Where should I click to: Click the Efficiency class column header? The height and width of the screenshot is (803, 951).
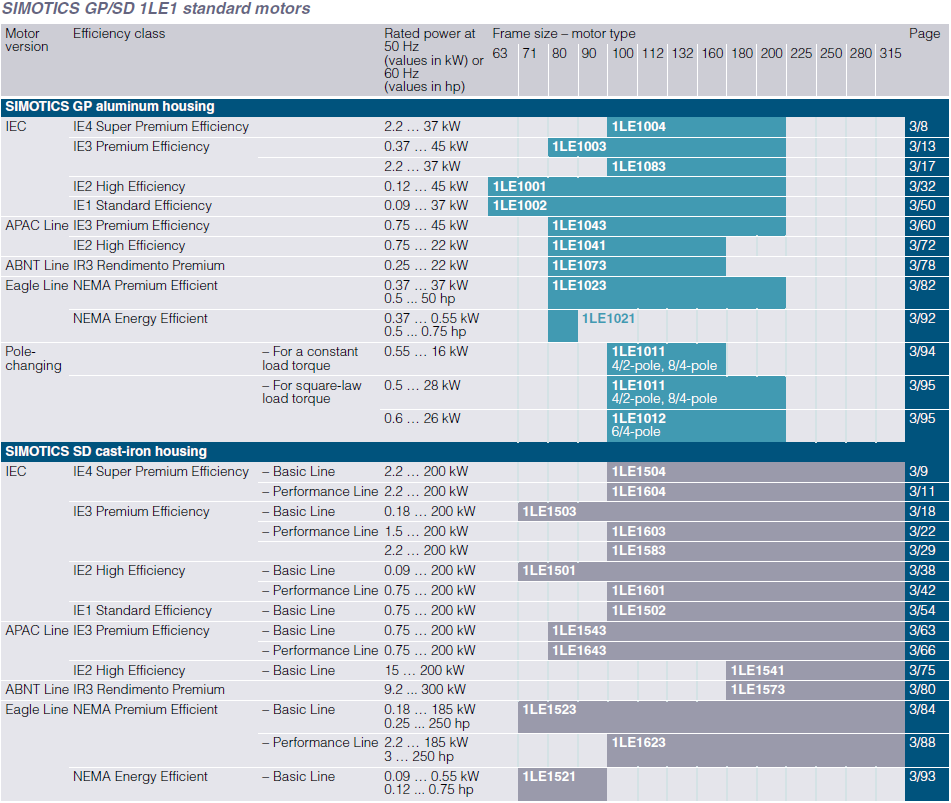click(x=119, y=34)
